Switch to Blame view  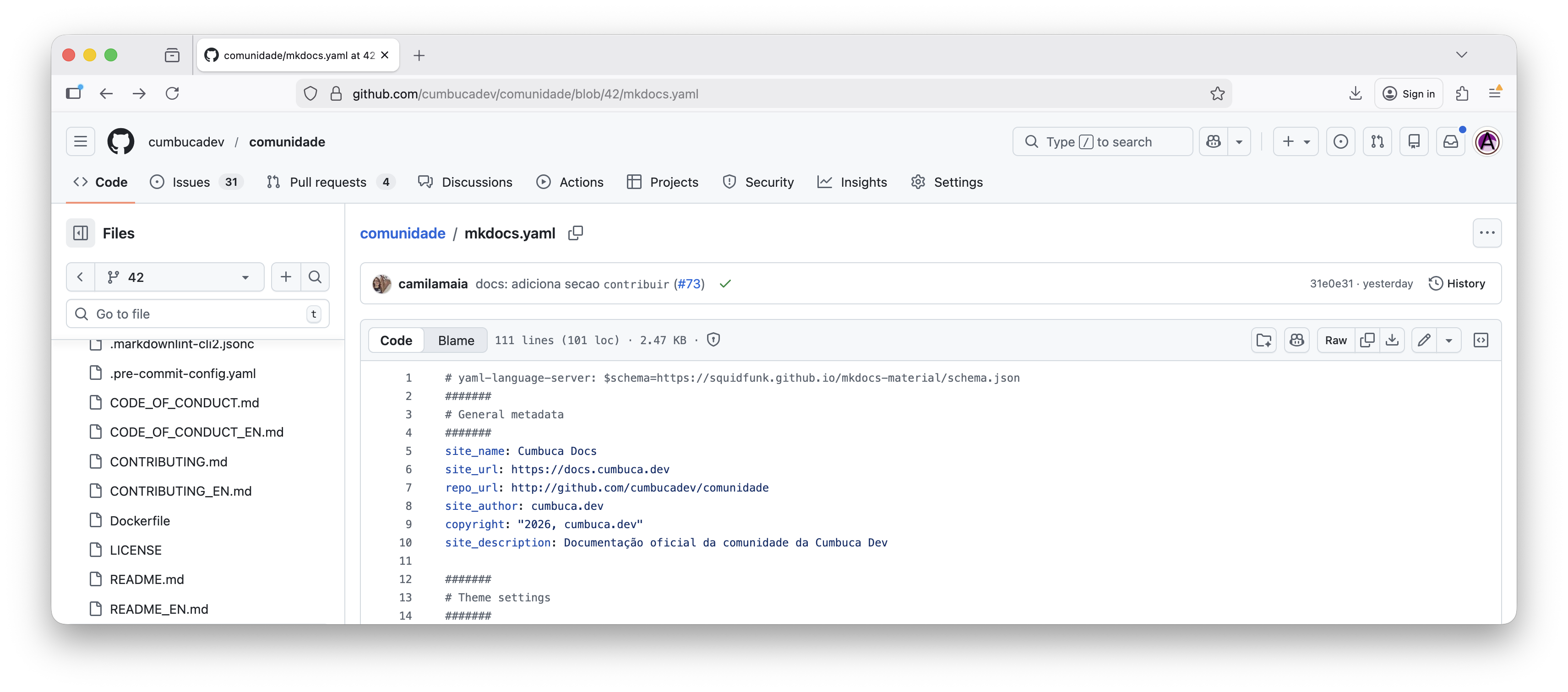pos(456,340)
